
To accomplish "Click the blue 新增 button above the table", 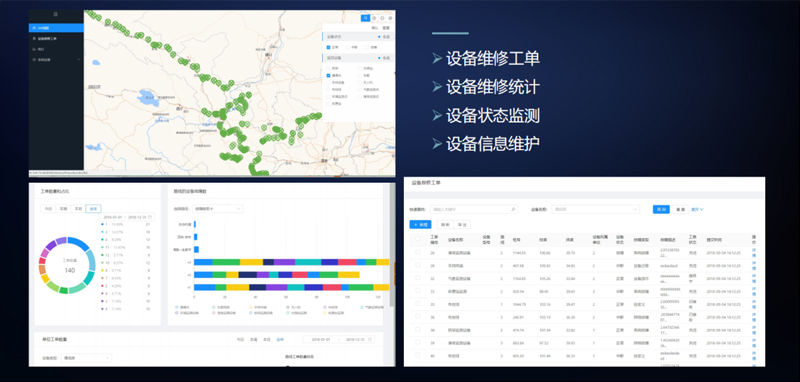I will coord(420,224).
